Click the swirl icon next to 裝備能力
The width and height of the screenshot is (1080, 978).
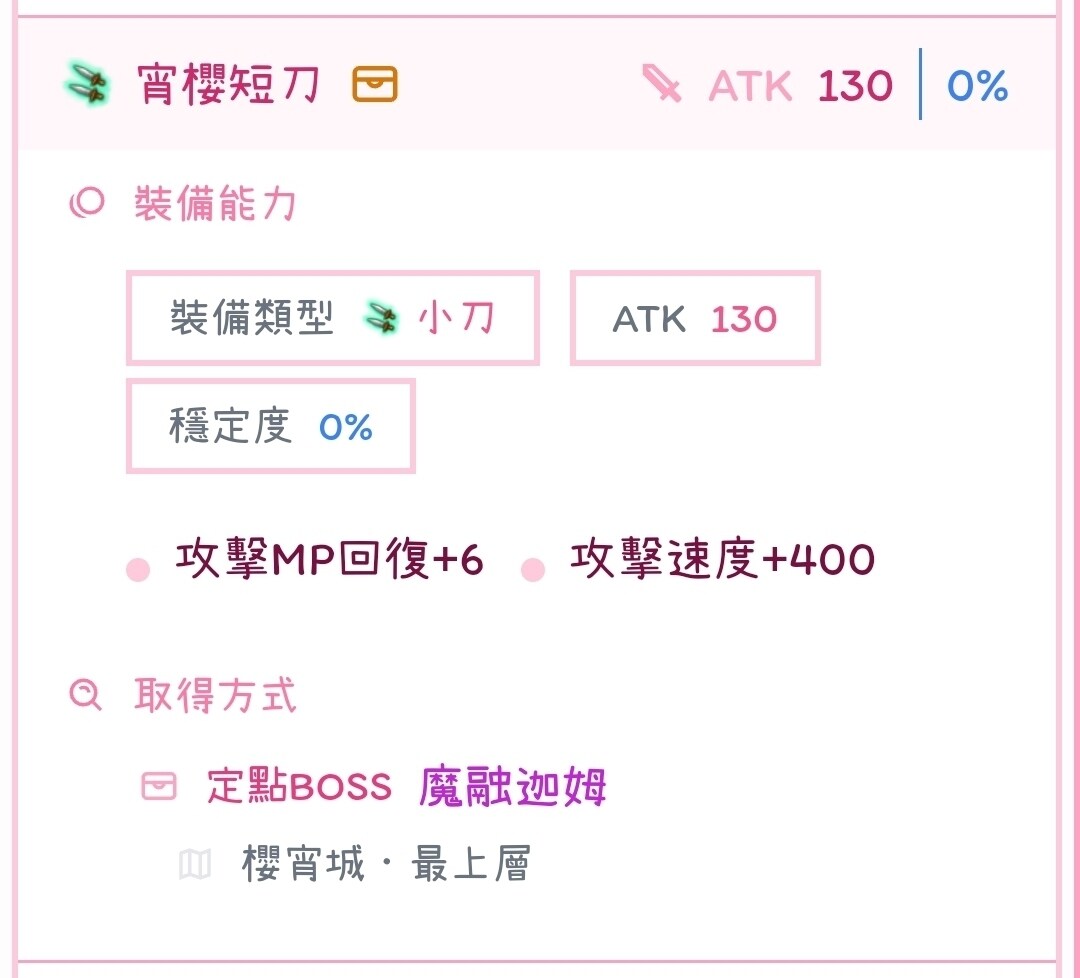87,203
